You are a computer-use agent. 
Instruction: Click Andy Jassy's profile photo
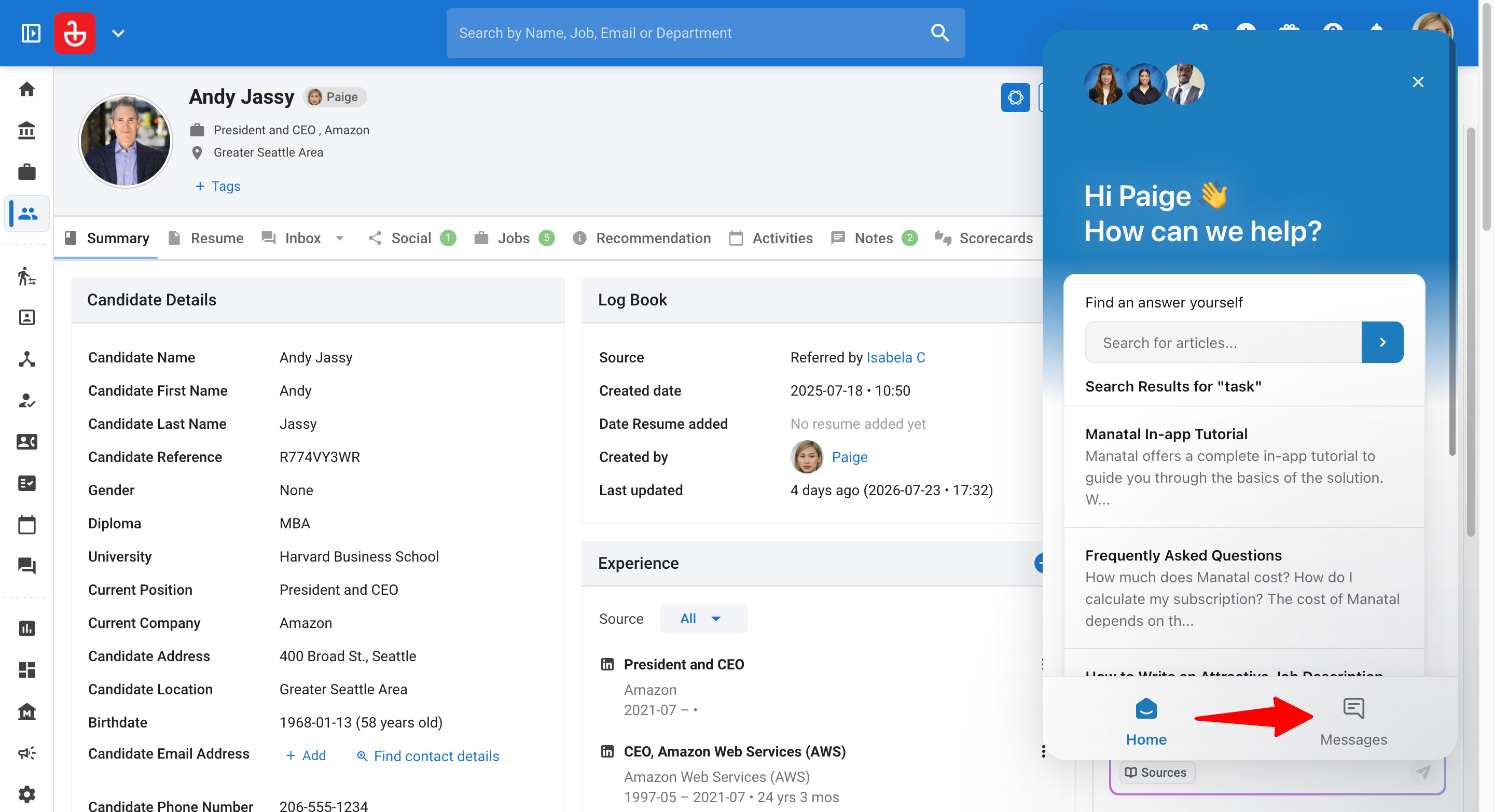(125, 141)
